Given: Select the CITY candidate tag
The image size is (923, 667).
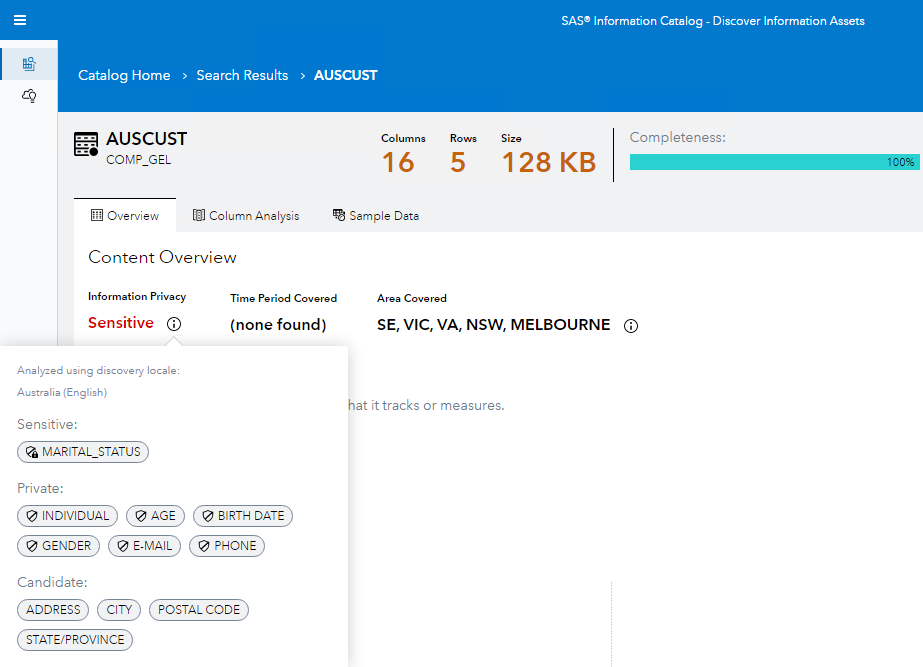Looking at the screenshot, I should [119, 609].
